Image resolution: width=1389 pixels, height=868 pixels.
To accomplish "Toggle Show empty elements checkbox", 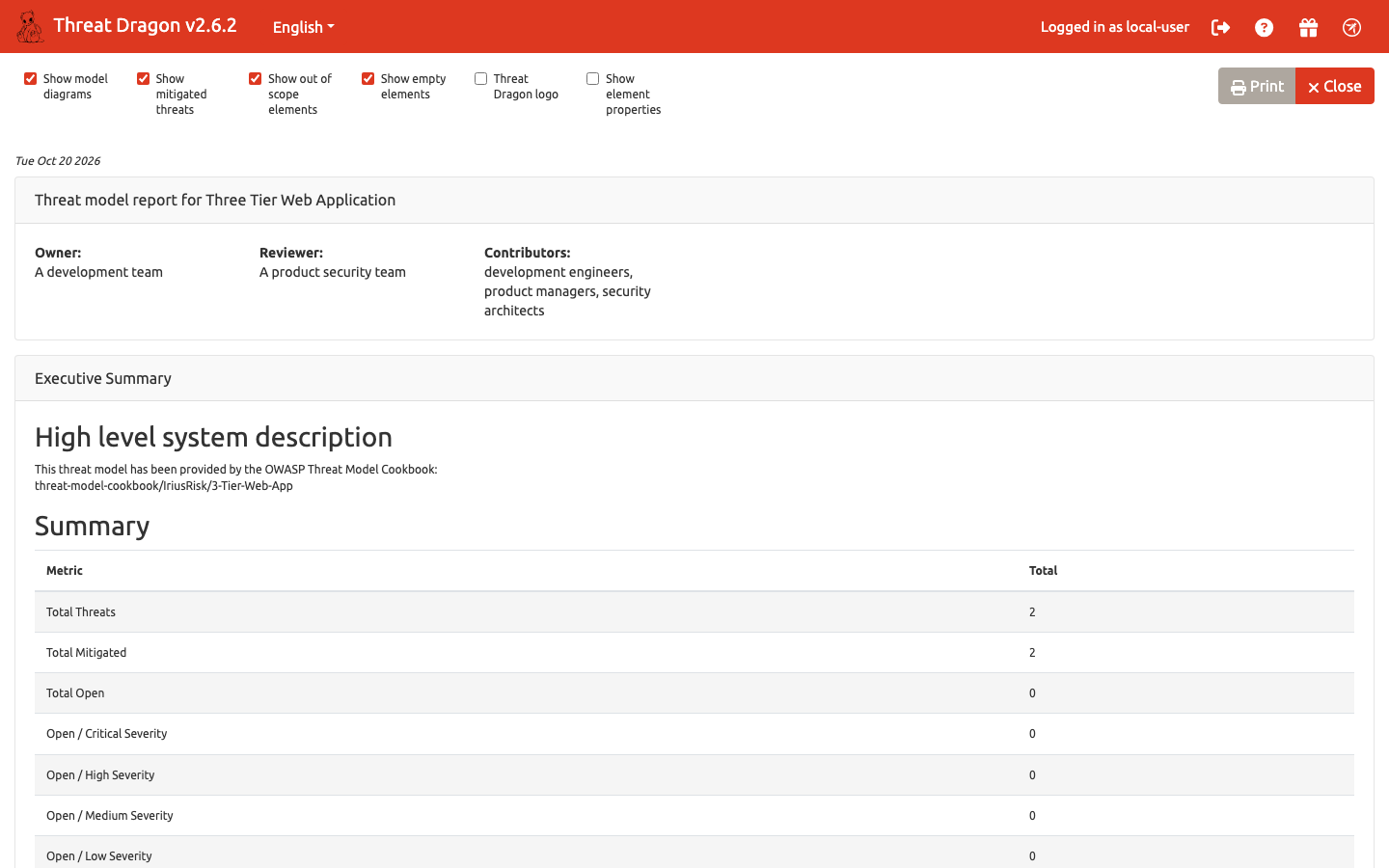I will [368, 79].
